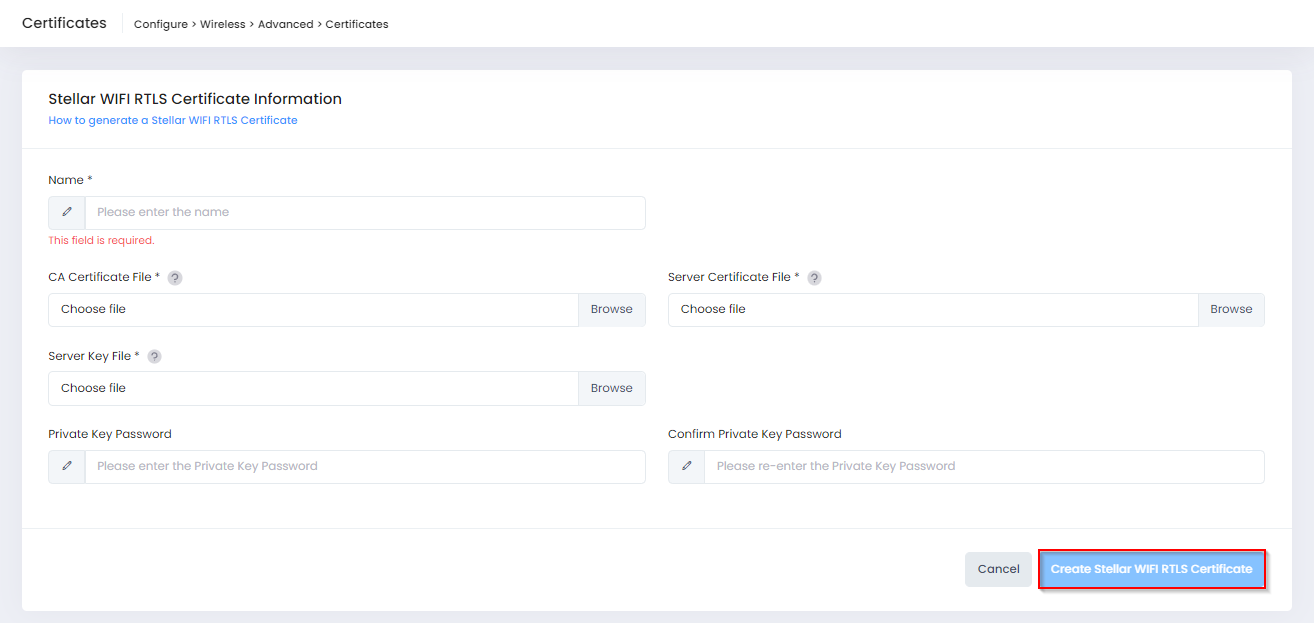Click the Server Certificate 'Choose file' box
Viewport: 1314px width, 623px height.
tap(933, 309)
